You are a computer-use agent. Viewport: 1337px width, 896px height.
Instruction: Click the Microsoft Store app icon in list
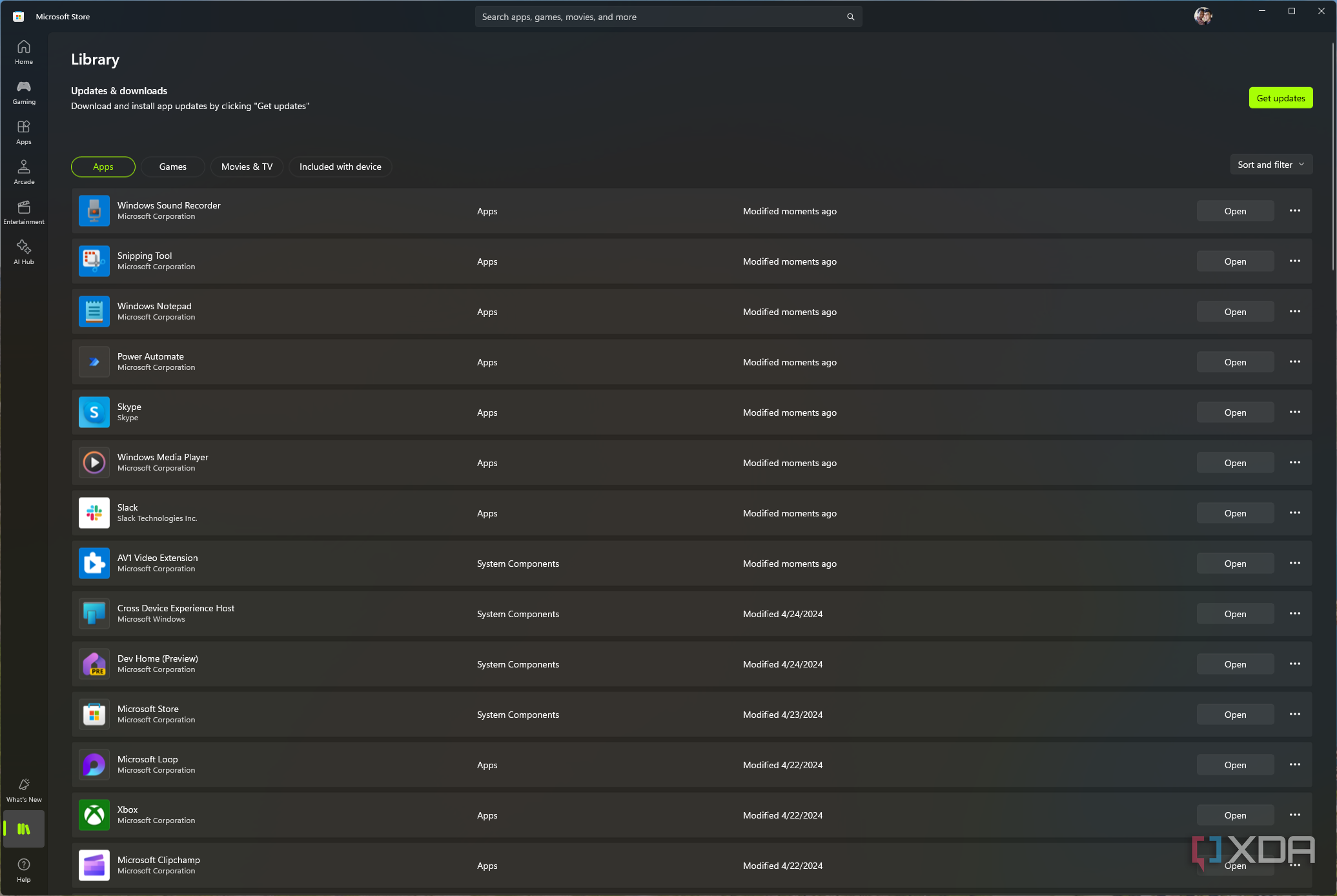click(x=94, y=715)
